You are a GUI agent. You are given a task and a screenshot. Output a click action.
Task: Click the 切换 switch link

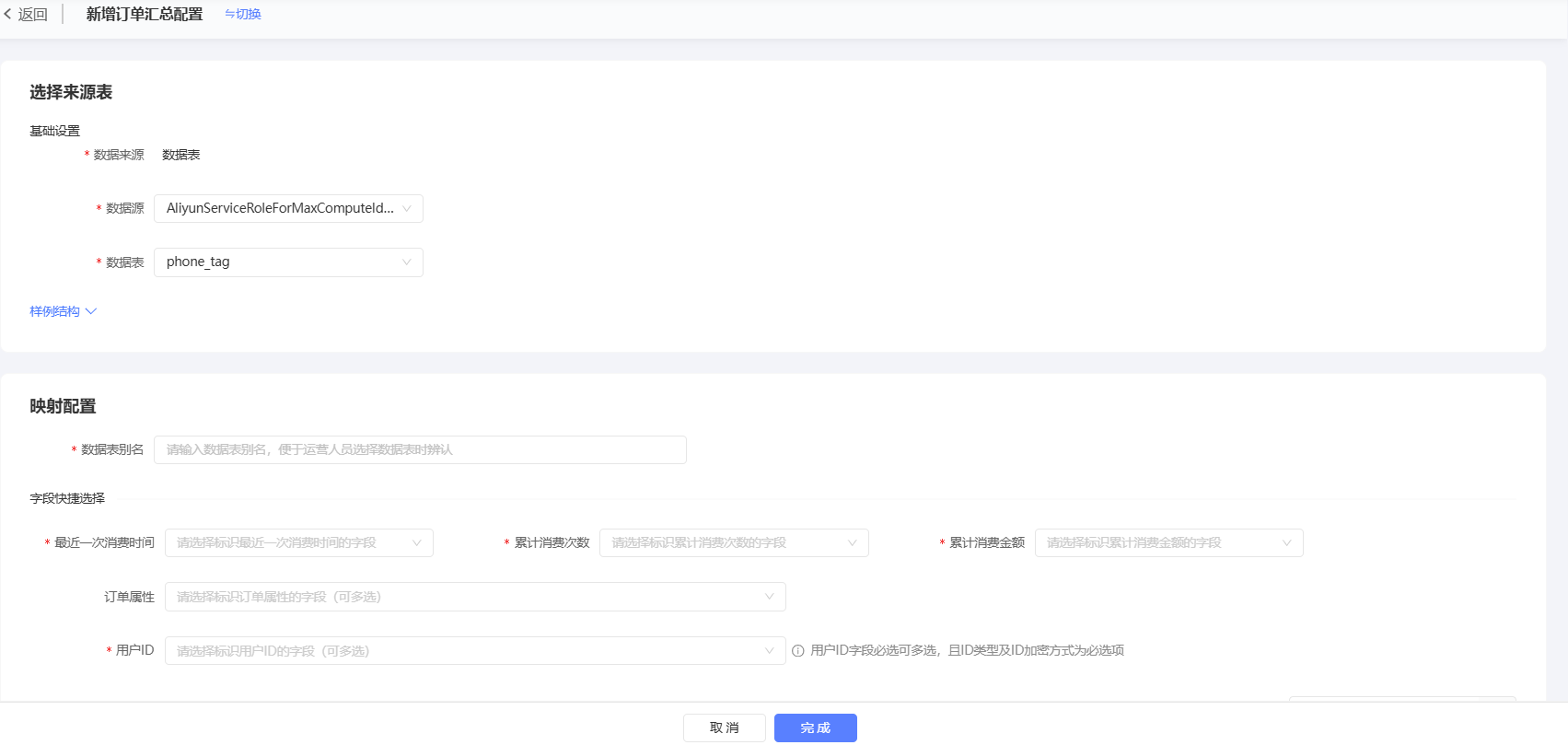(243, 14)
